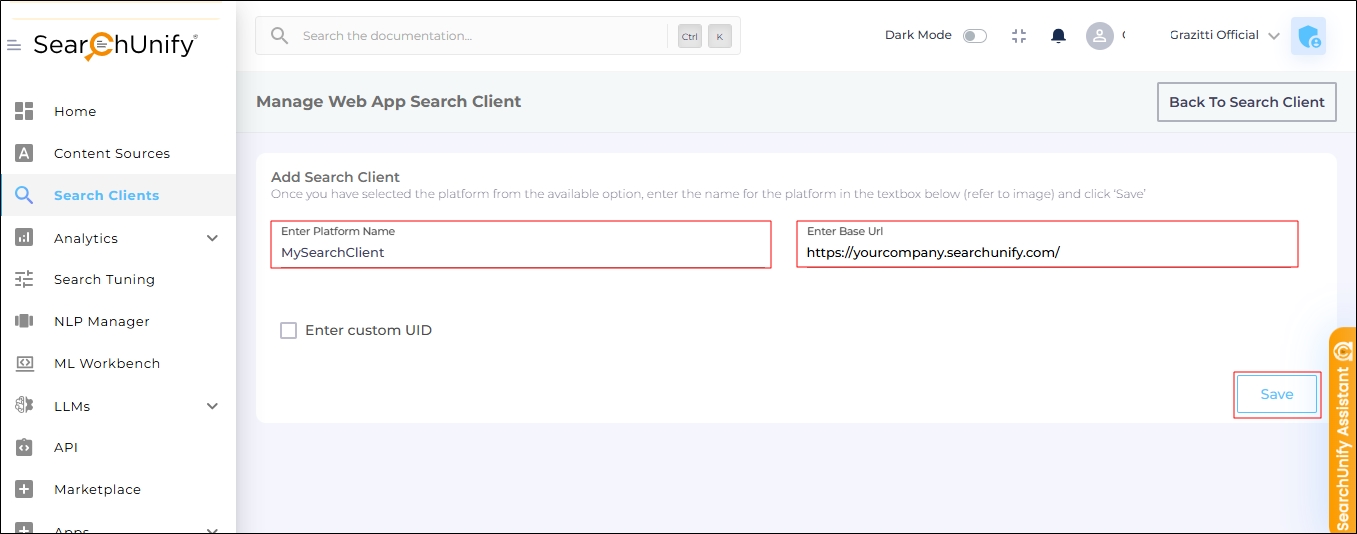Open the SearchUnify Assistant side tab

(x=1342, y=430)
